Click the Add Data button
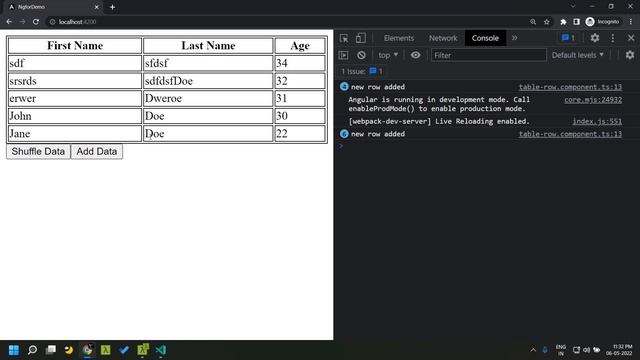 point(97,151)
